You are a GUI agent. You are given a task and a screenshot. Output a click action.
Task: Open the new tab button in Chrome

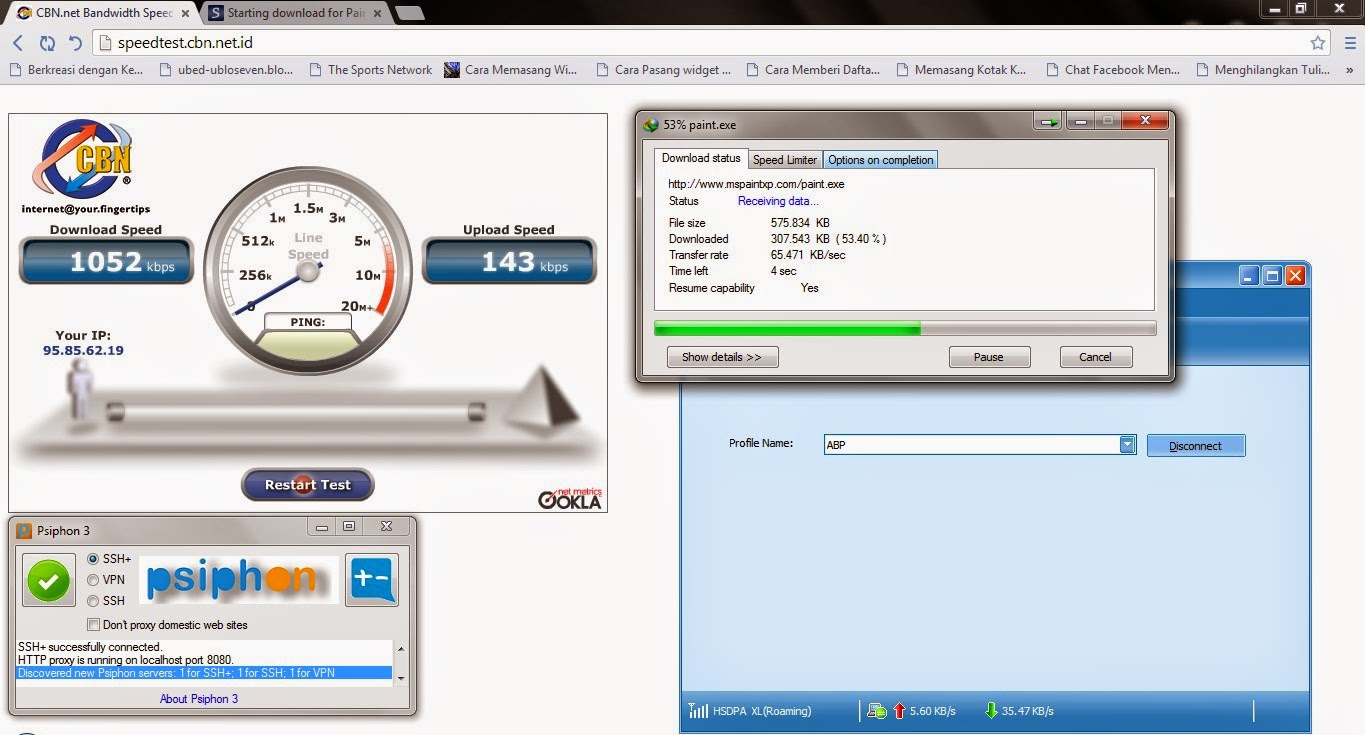coord(408,13)
